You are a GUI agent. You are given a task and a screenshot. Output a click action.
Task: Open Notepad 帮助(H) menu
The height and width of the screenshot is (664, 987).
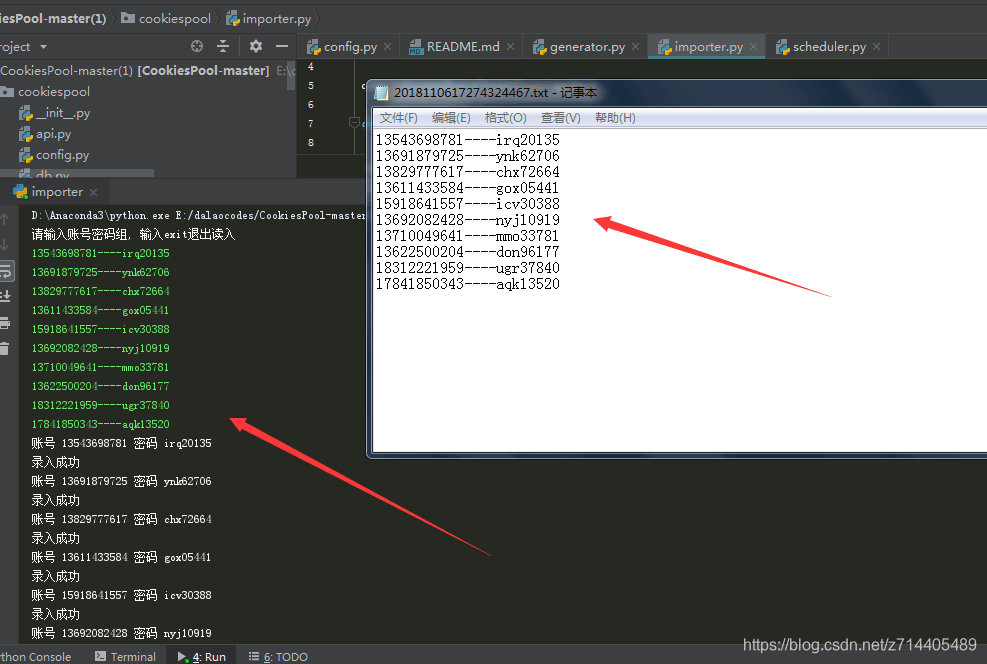click(x=615, y=118)
